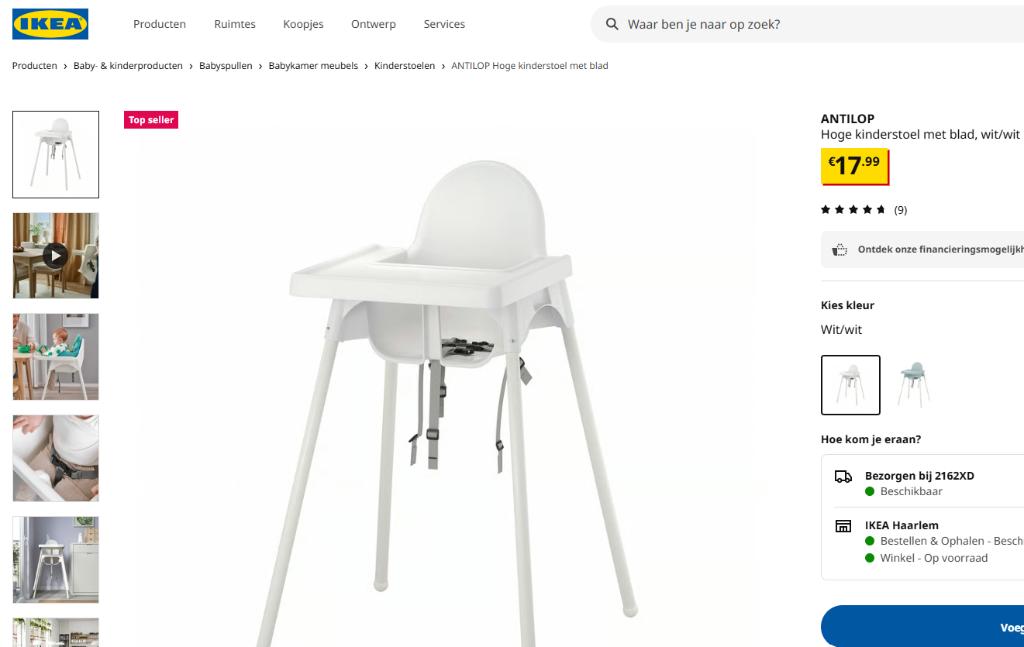Click the IKEA Haarlem store icon
Viewport: 1024px width, 647px height.
(843, 526)
